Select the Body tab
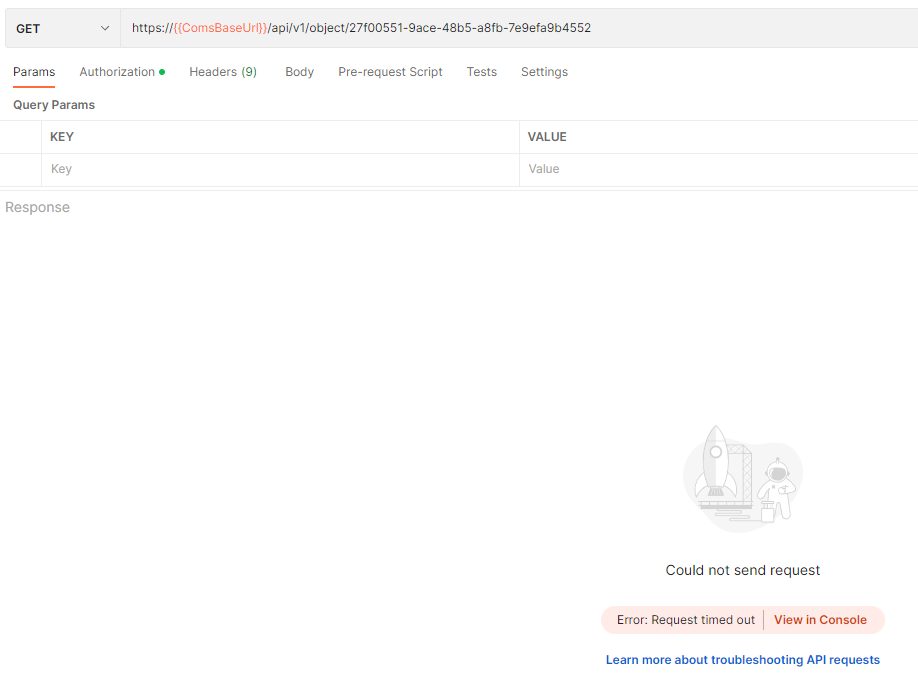The height and width of the screenshot is (678, 918). pos(299,71)
